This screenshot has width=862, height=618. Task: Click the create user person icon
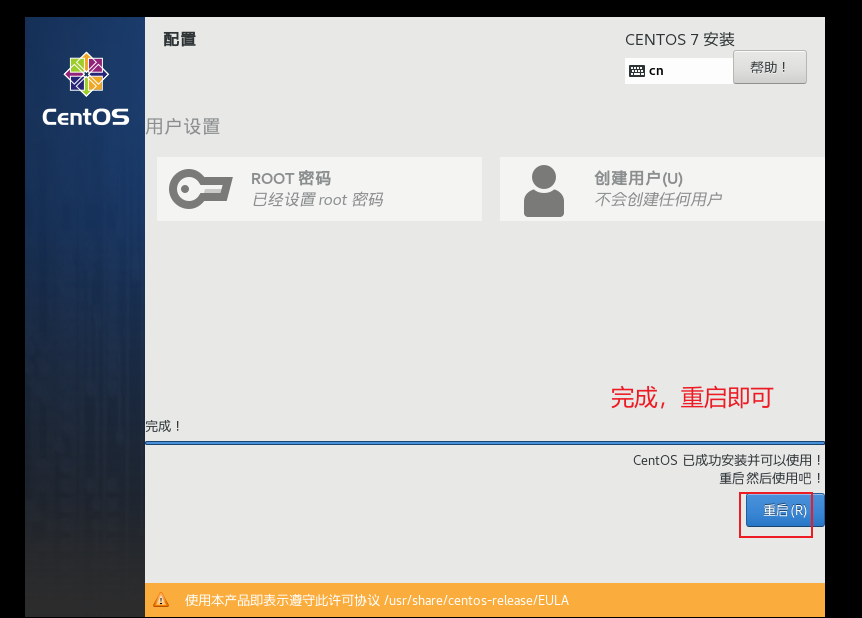point(544,191)
